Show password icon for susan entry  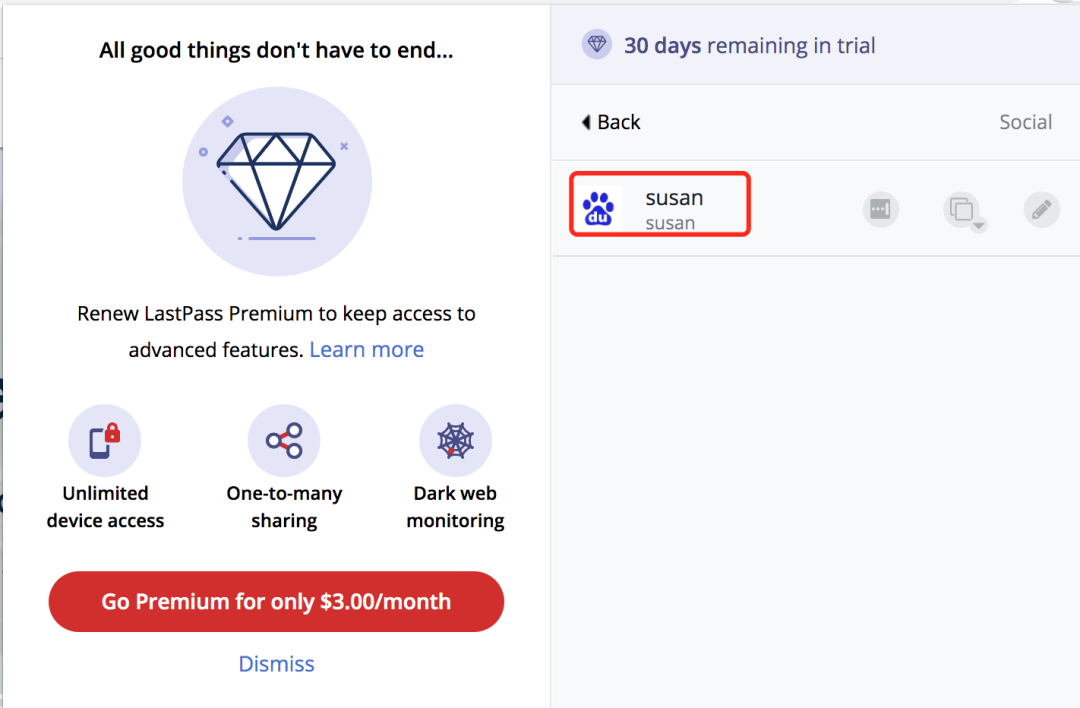(x=880, y=209)
